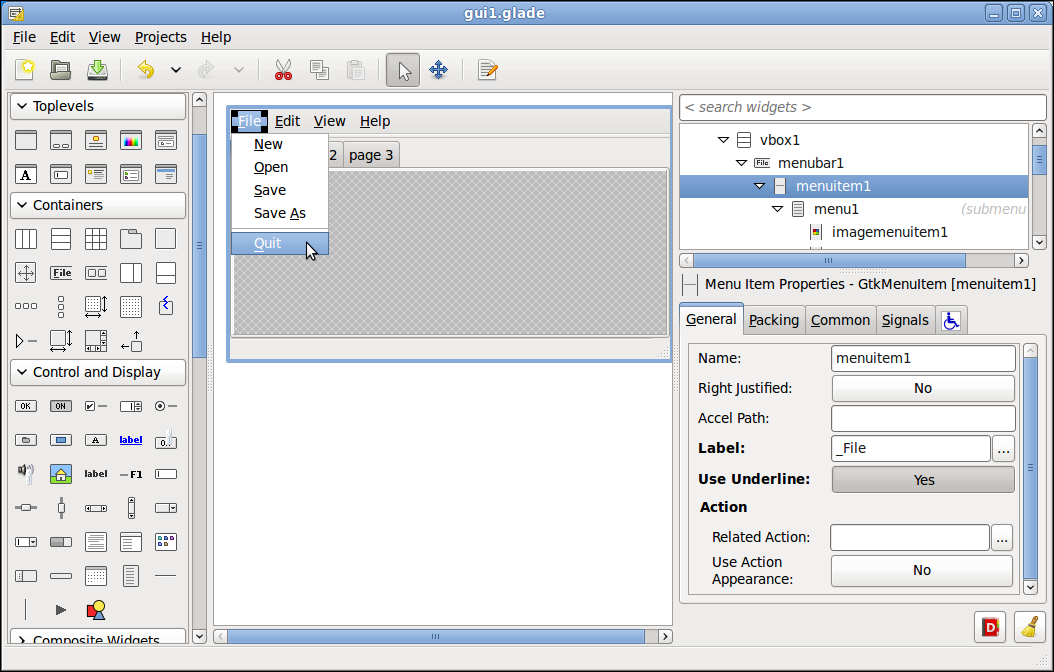1054x672 pixels.
Task: Switch to the Signals properties tab
Action: point(905,320)
